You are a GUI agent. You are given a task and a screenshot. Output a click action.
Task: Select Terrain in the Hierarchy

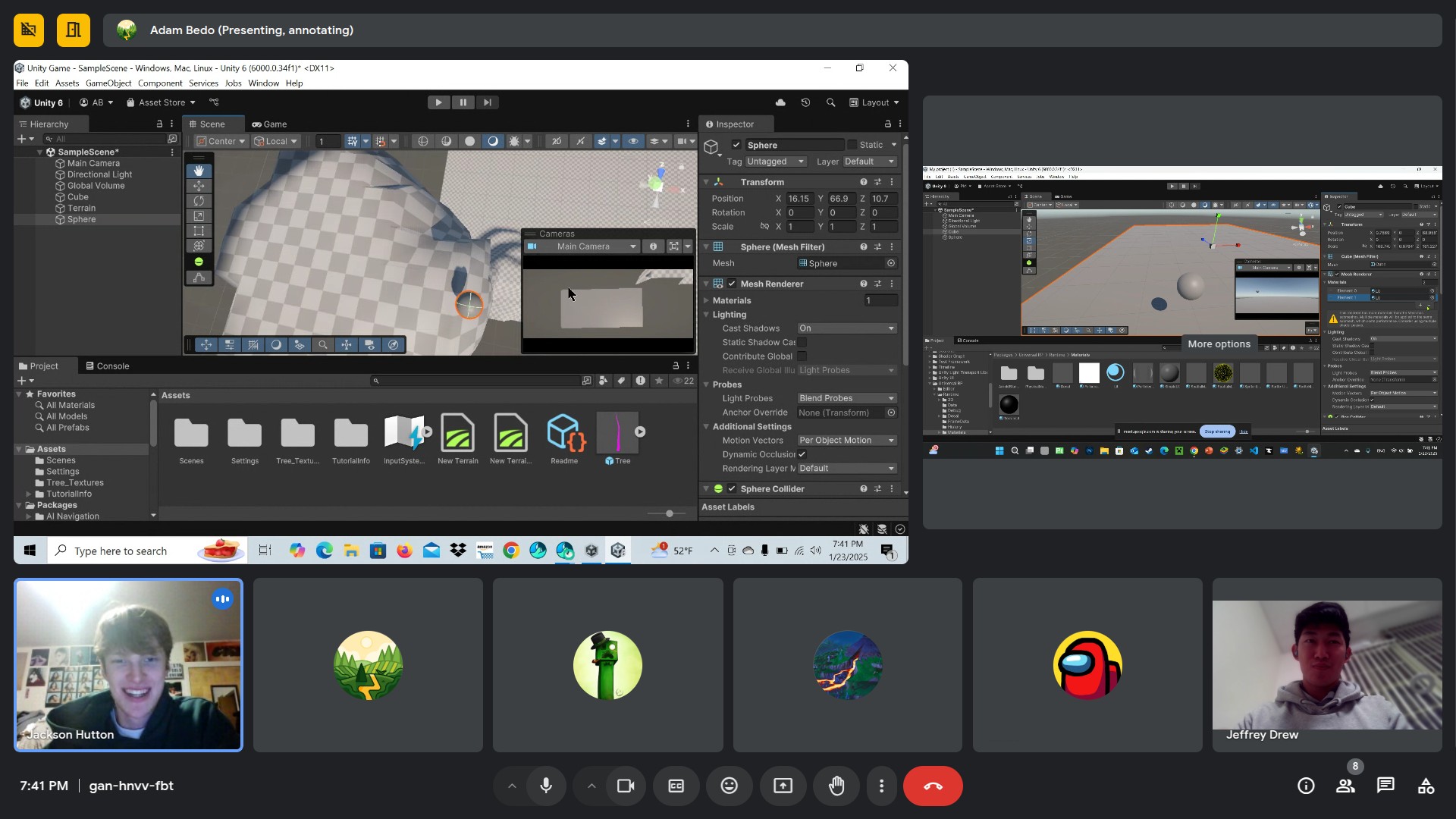pyautogui.click(x=81, y=208)
